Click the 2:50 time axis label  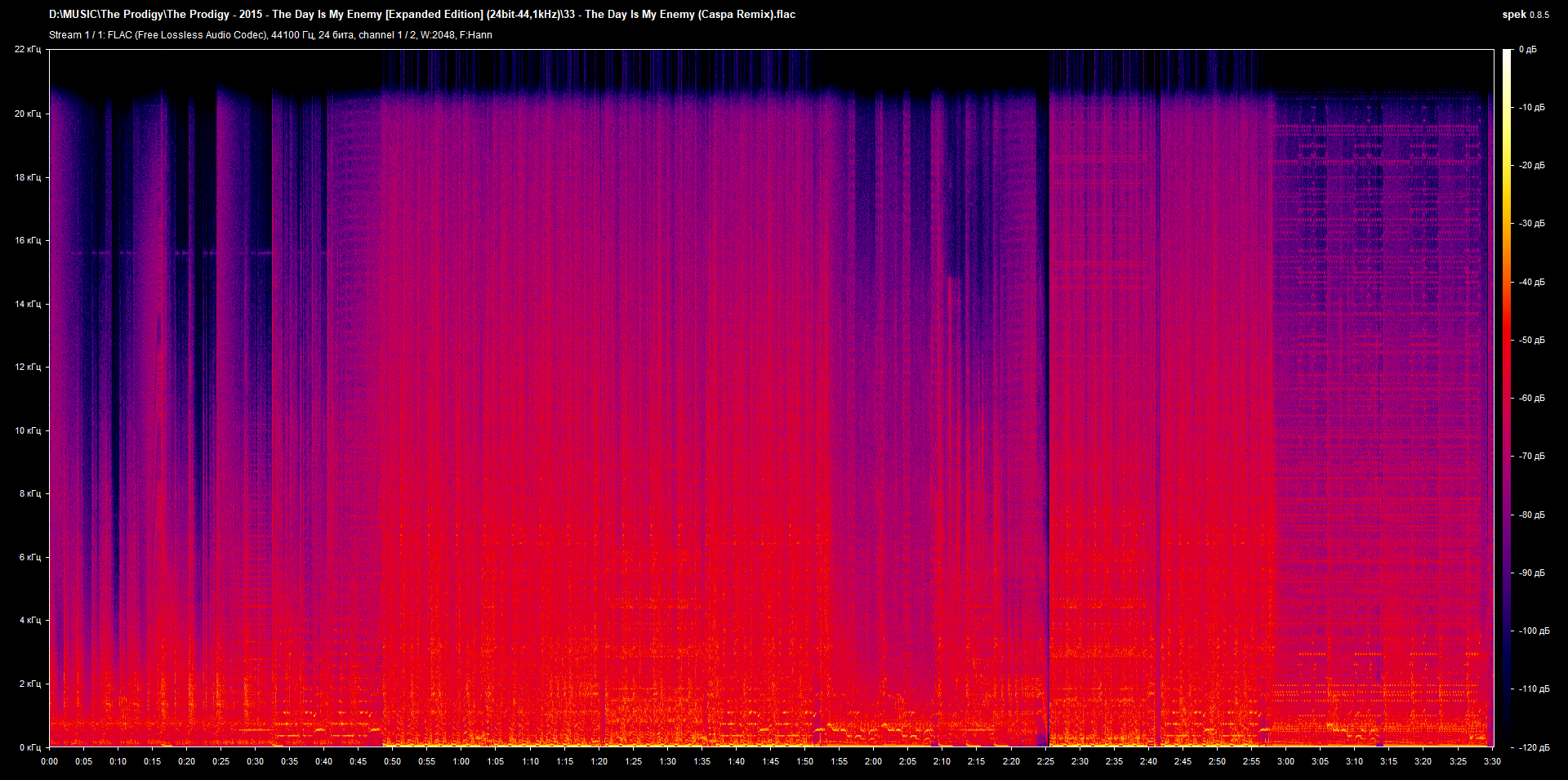tap(1217, 761)
